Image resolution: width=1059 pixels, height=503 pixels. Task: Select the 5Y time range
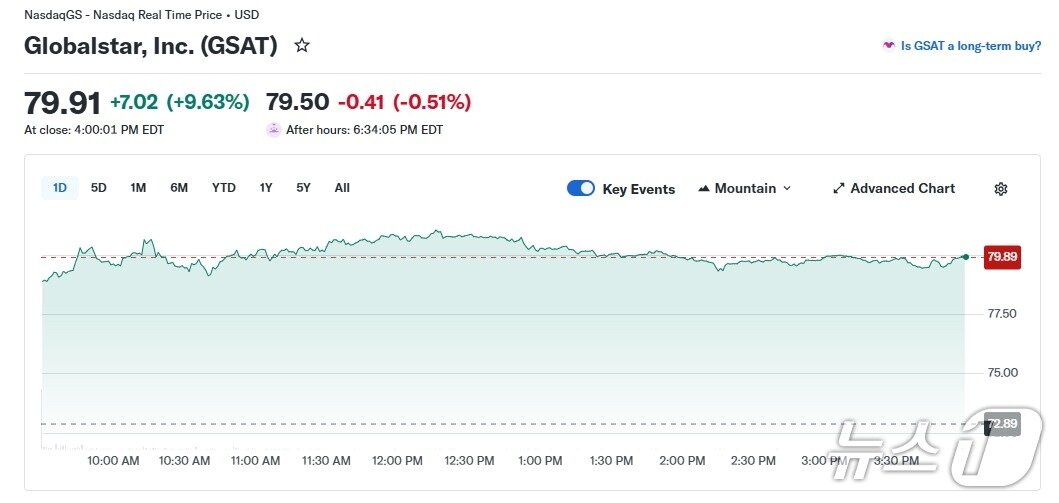[x=303, y=188]
